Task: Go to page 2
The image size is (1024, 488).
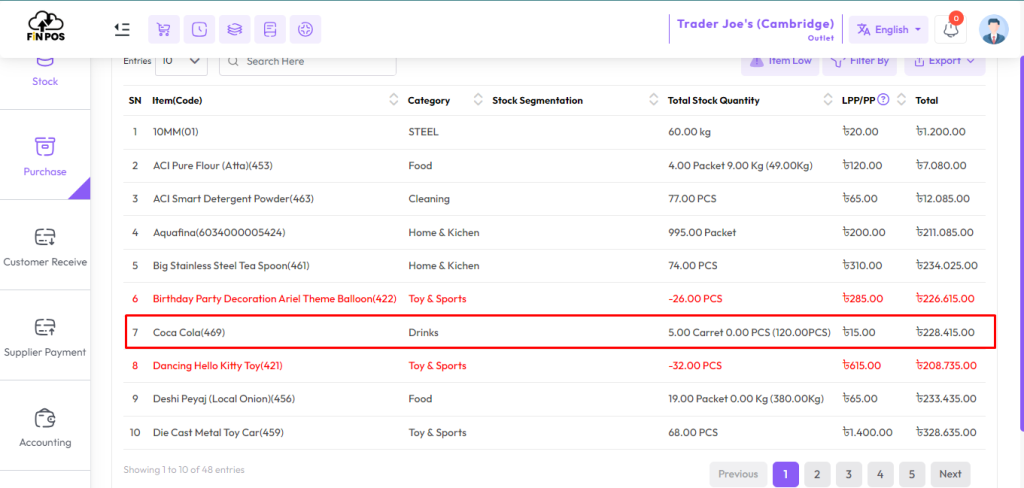Action: (x=817, y=474)
